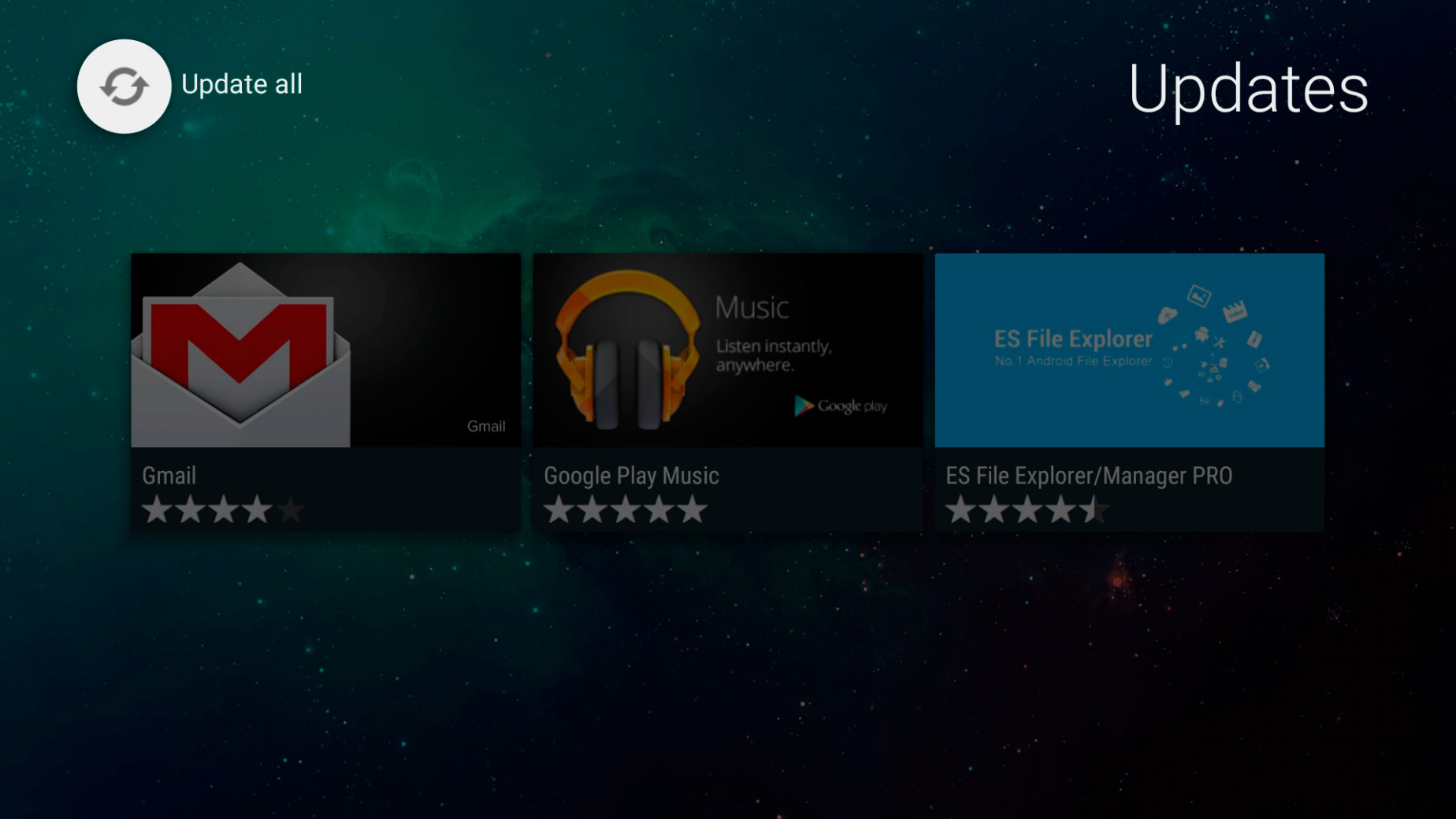Image resolution: width=1456 pixels, height=819 pixels.
Task: Click the Gmail star rating row
Action: click(x=223, y=510)
